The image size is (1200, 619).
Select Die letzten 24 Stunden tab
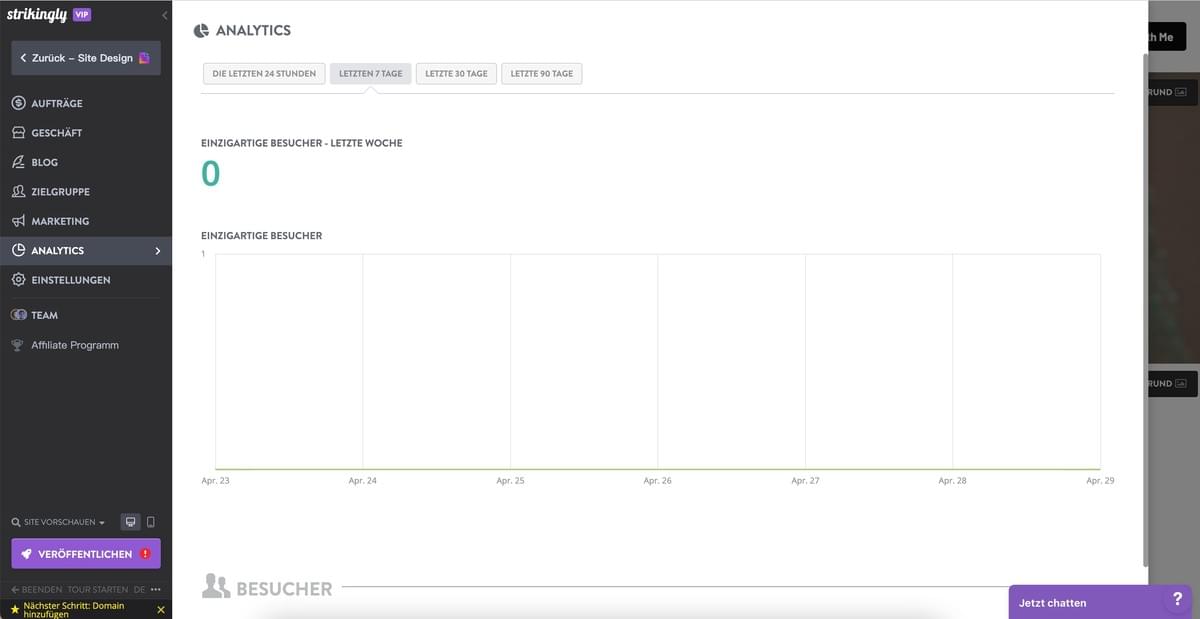coord(263,72)
